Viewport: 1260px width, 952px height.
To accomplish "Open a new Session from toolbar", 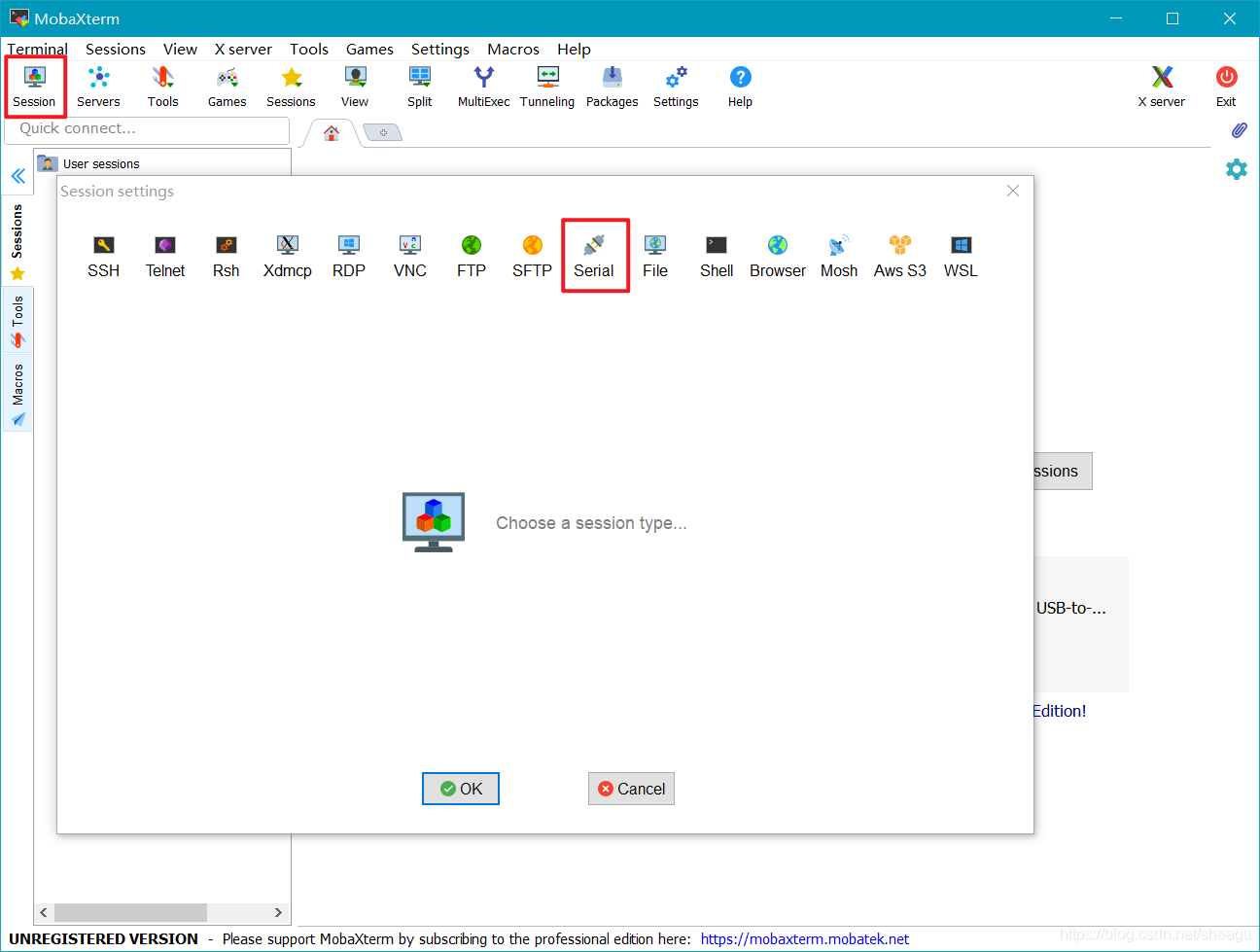I will tap(35, 87).
